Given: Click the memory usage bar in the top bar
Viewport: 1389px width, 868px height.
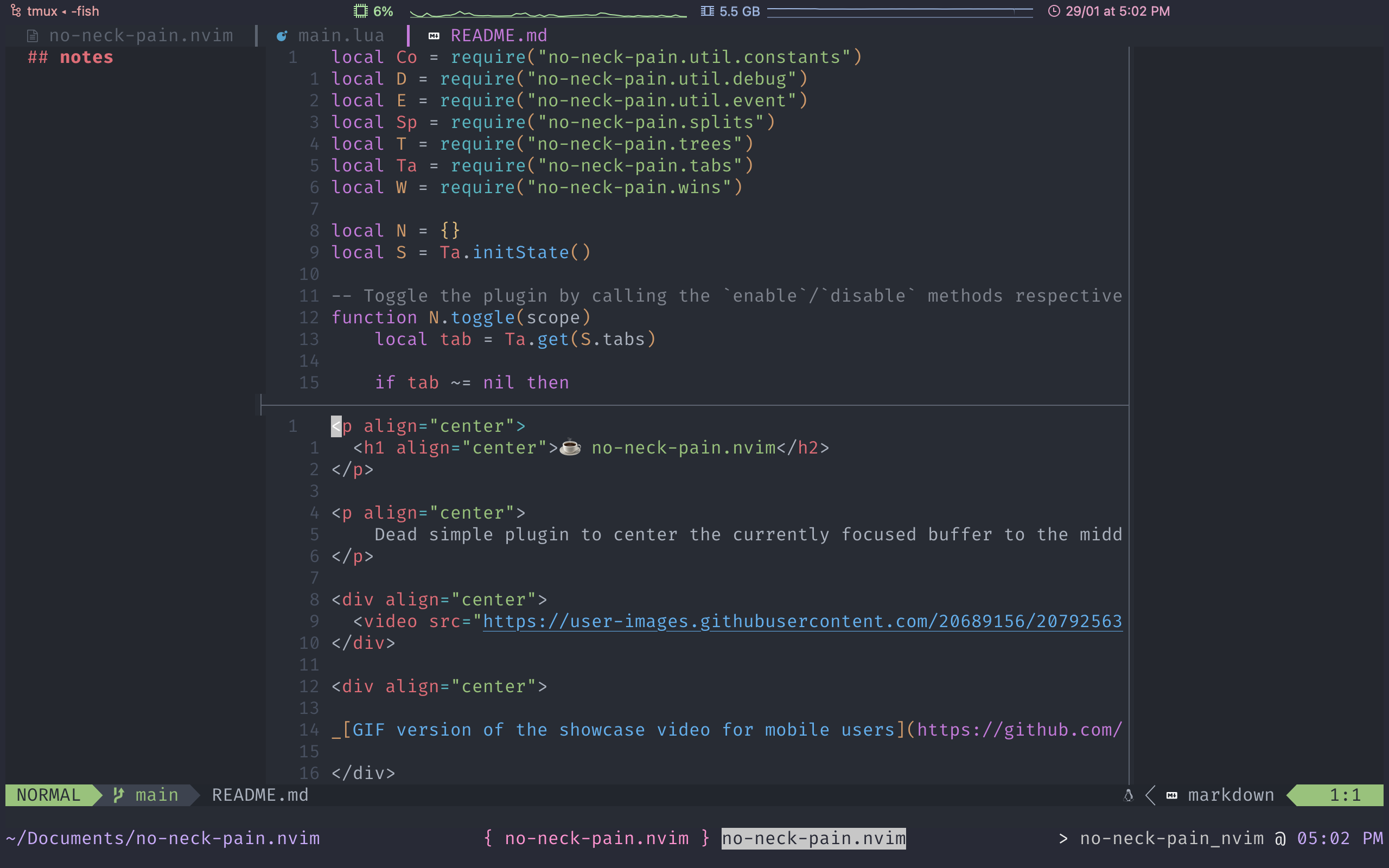Looking at the screenshot, I should (x=901, y=10).
